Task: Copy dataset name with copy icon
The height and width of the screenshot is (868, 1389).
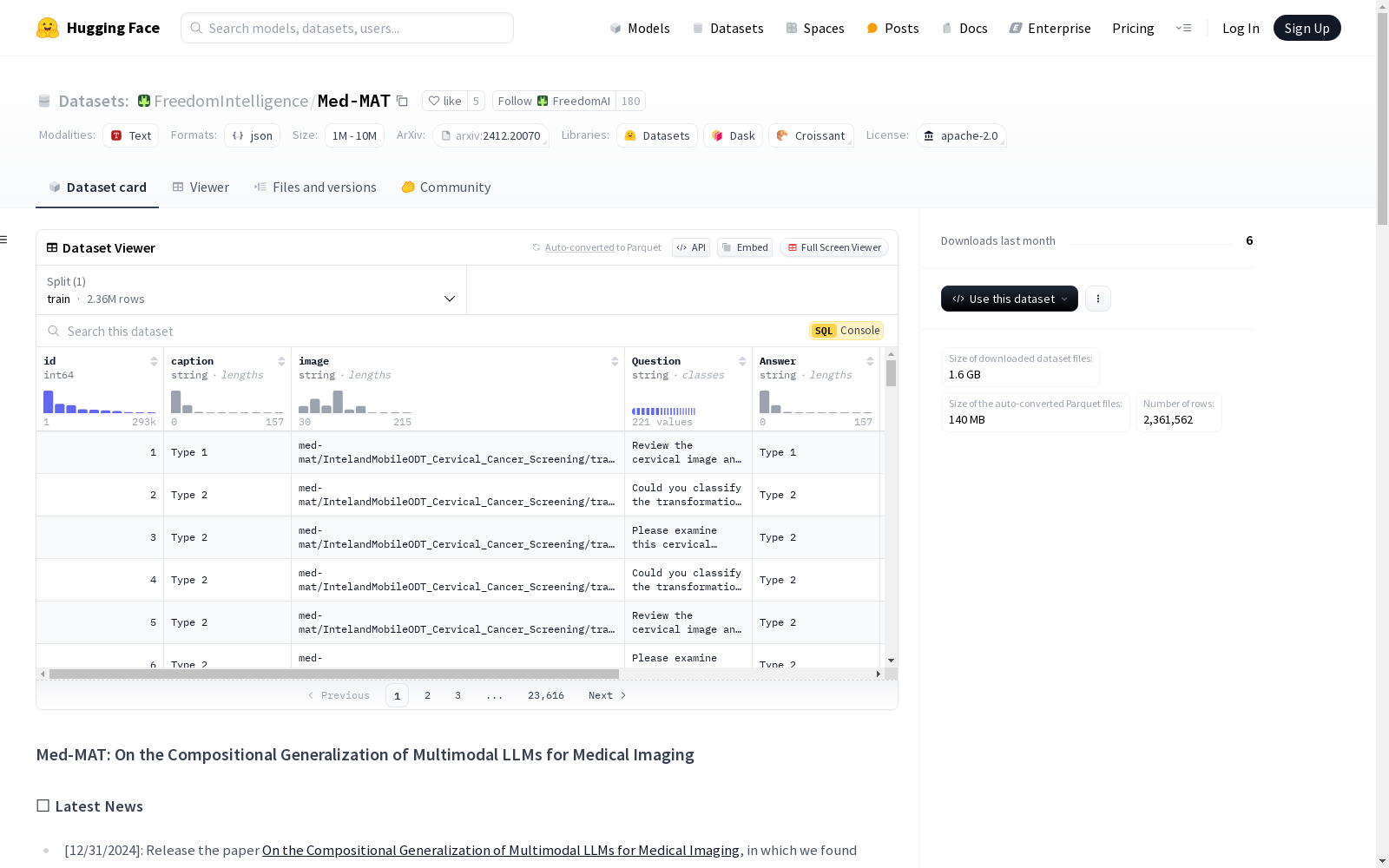Action: [x=402, y=101]
